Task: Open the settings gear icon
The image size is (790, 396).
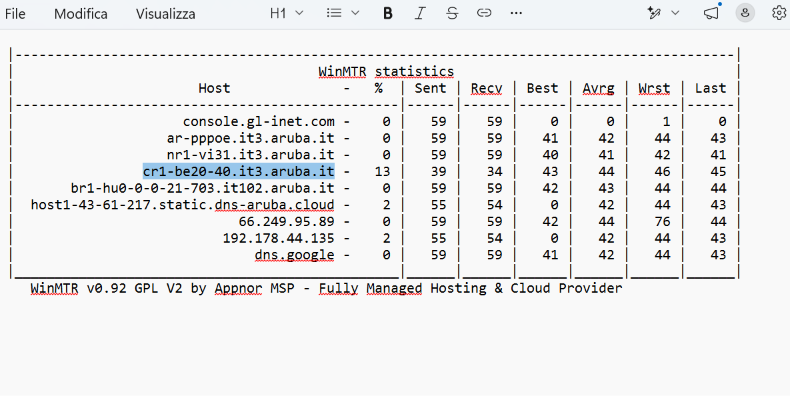Action: [x=779, y=13]
